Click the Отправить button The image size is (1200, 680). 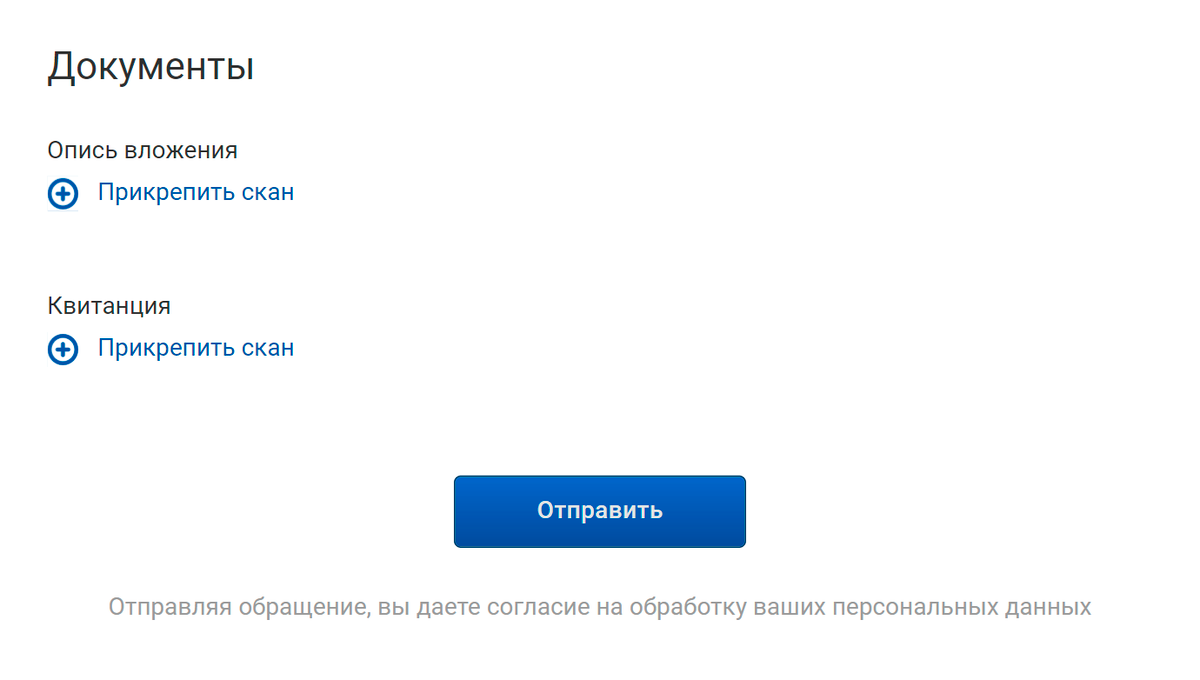pyautogui.click(x=600, y=511)
